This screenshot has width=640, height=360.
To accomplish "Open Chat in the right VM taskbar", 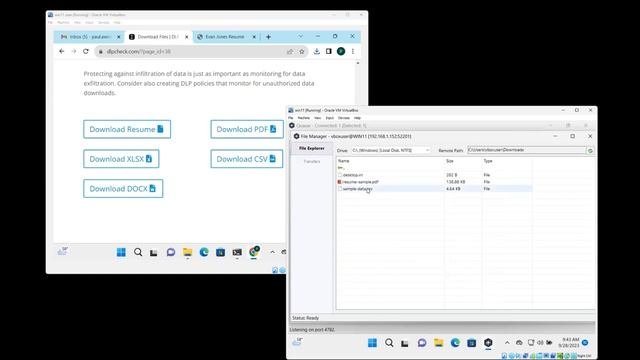I will tap(422, 343).
